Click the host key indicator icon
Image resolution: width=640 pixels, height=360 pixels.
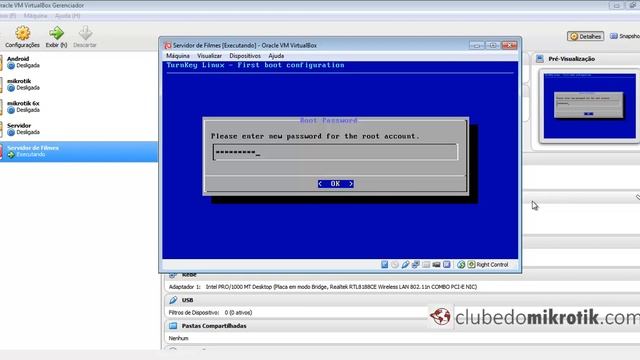click(x=471, y=264)
